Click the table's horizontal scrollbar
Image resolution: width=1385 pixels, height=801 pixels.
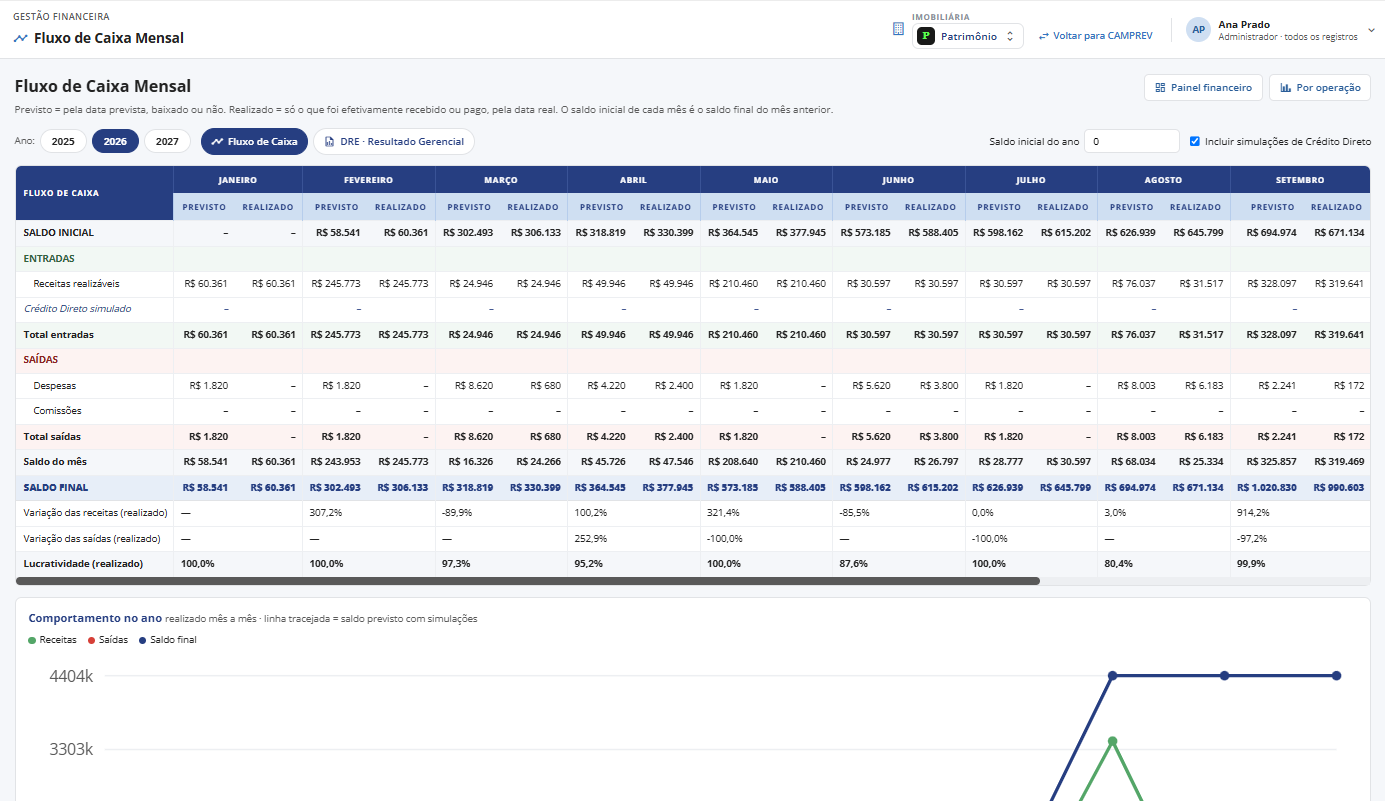(528, 581)
